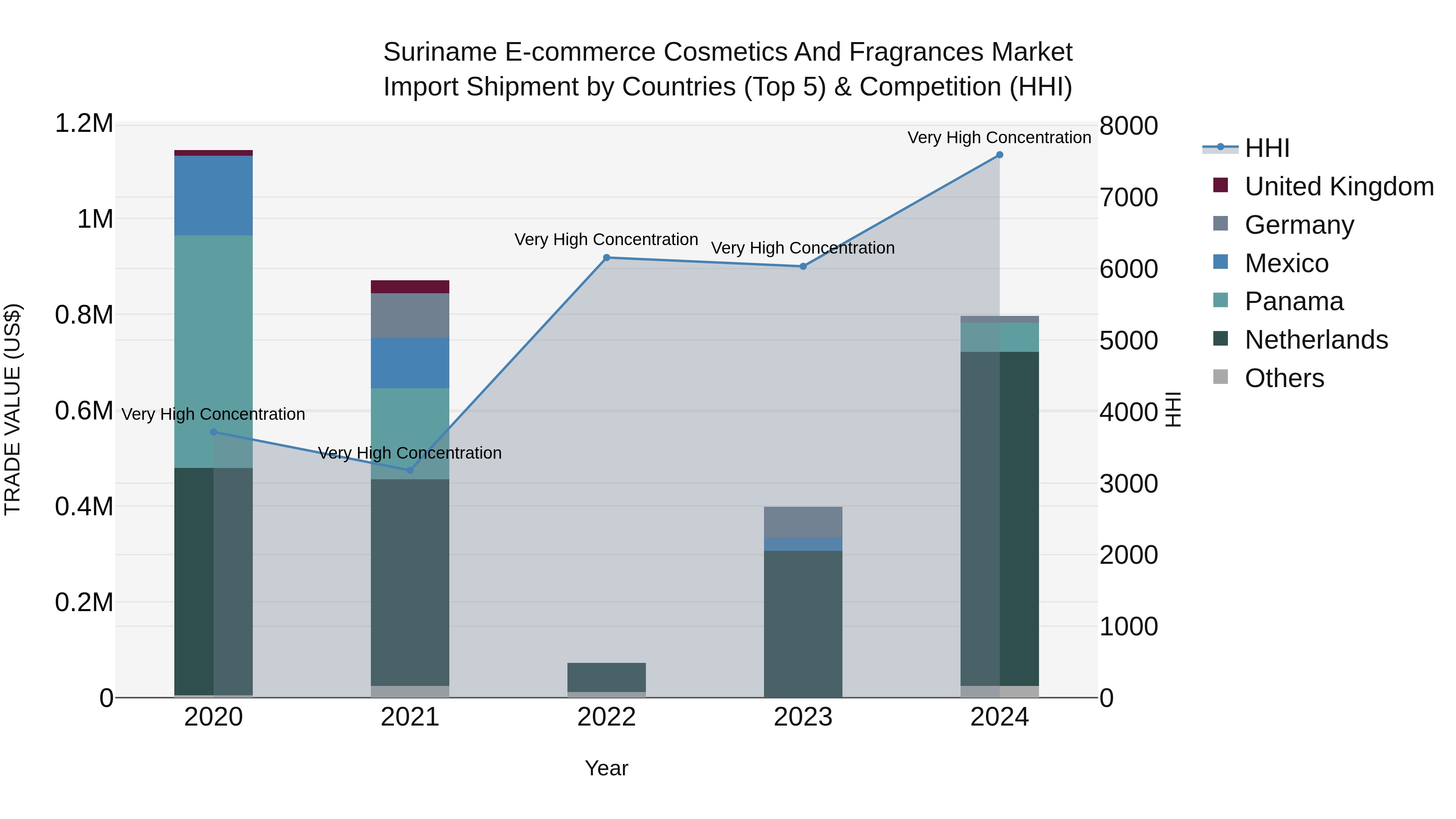
Task: Click the United Kingdom maroon legend swatch
Action: [1220, 185]
